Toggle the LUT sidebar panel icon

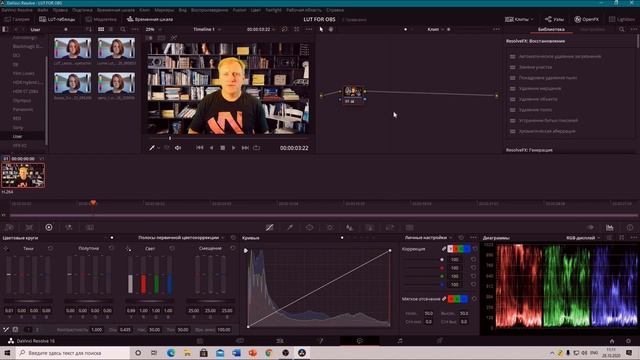point(5,29)
